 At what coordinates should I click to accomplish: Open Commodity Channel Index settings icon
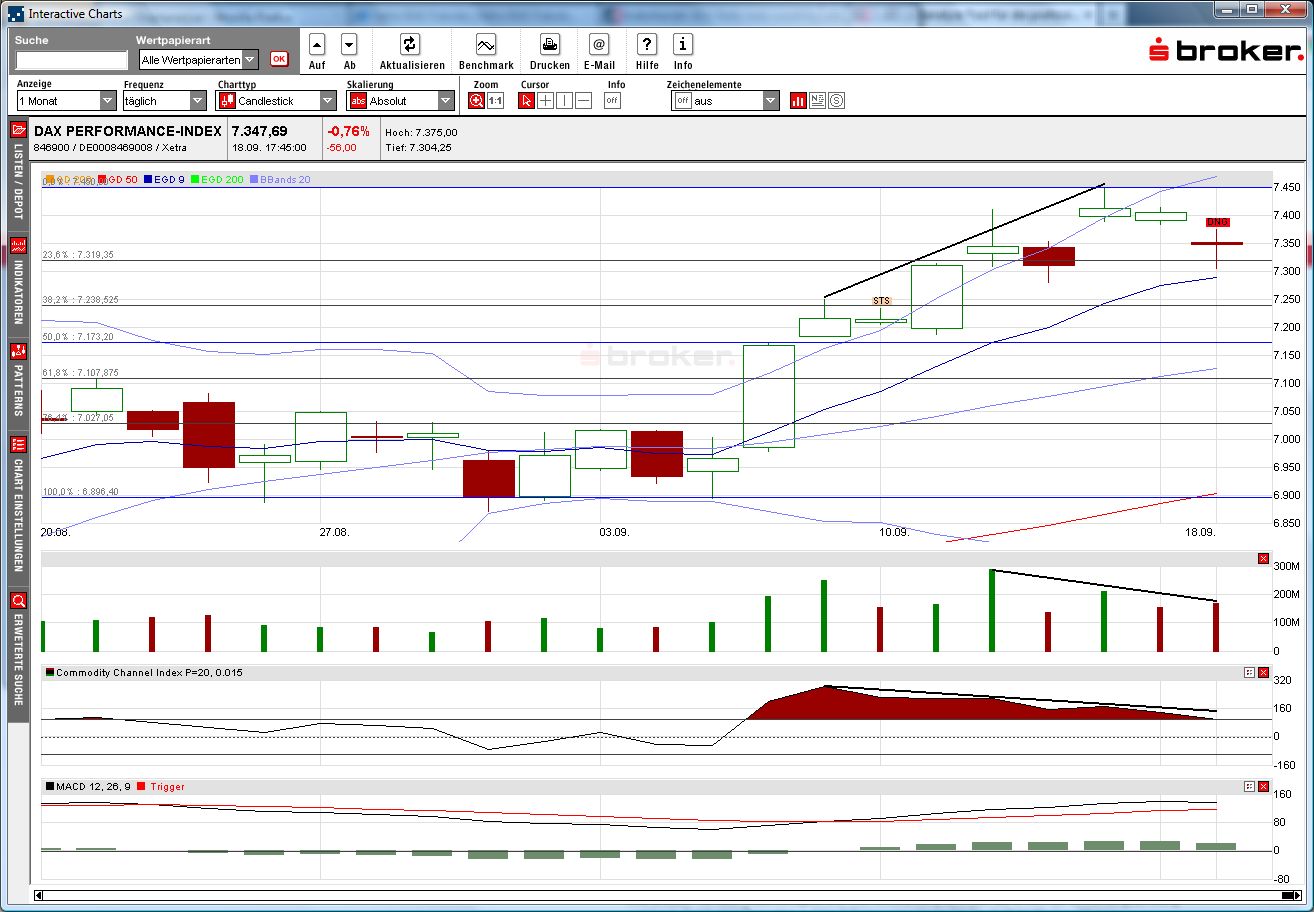coord(1249,673)
